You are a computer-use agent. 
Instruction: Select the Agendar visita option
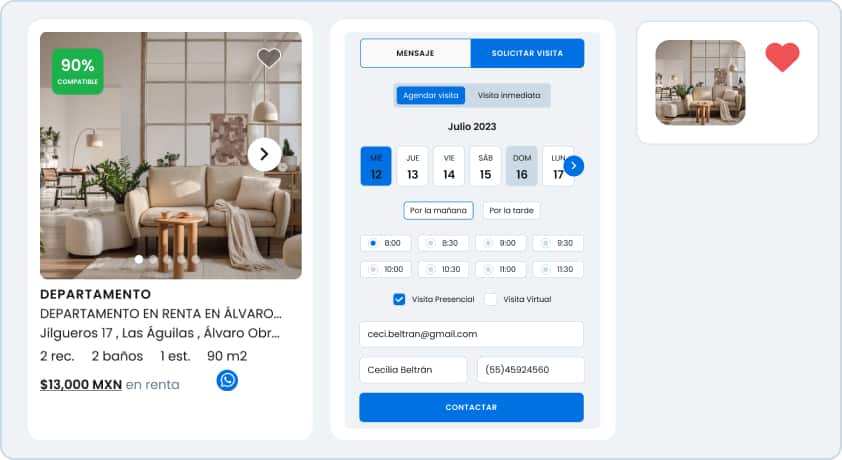(431, 96)
